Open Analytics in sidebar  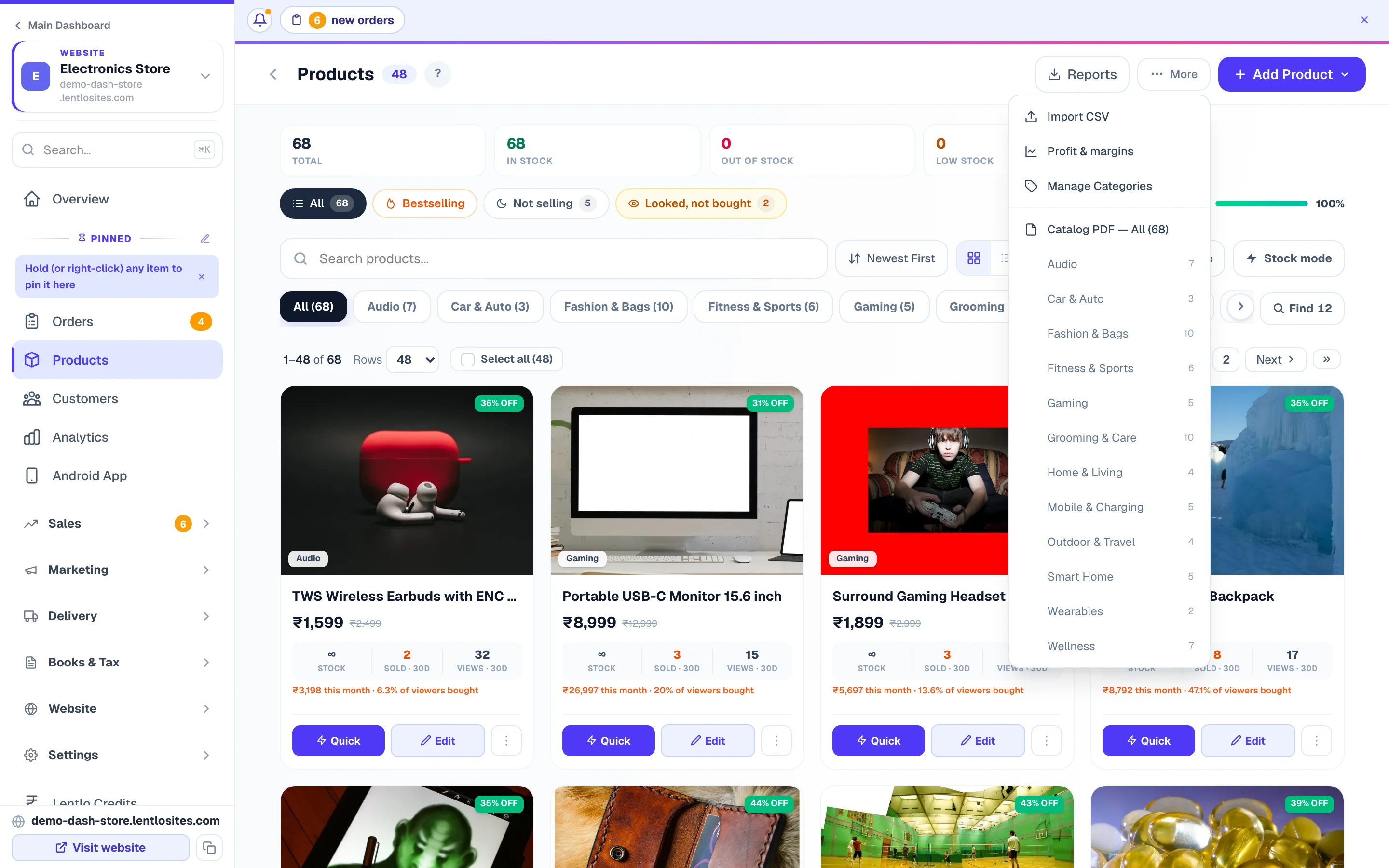tap(117, 437)
